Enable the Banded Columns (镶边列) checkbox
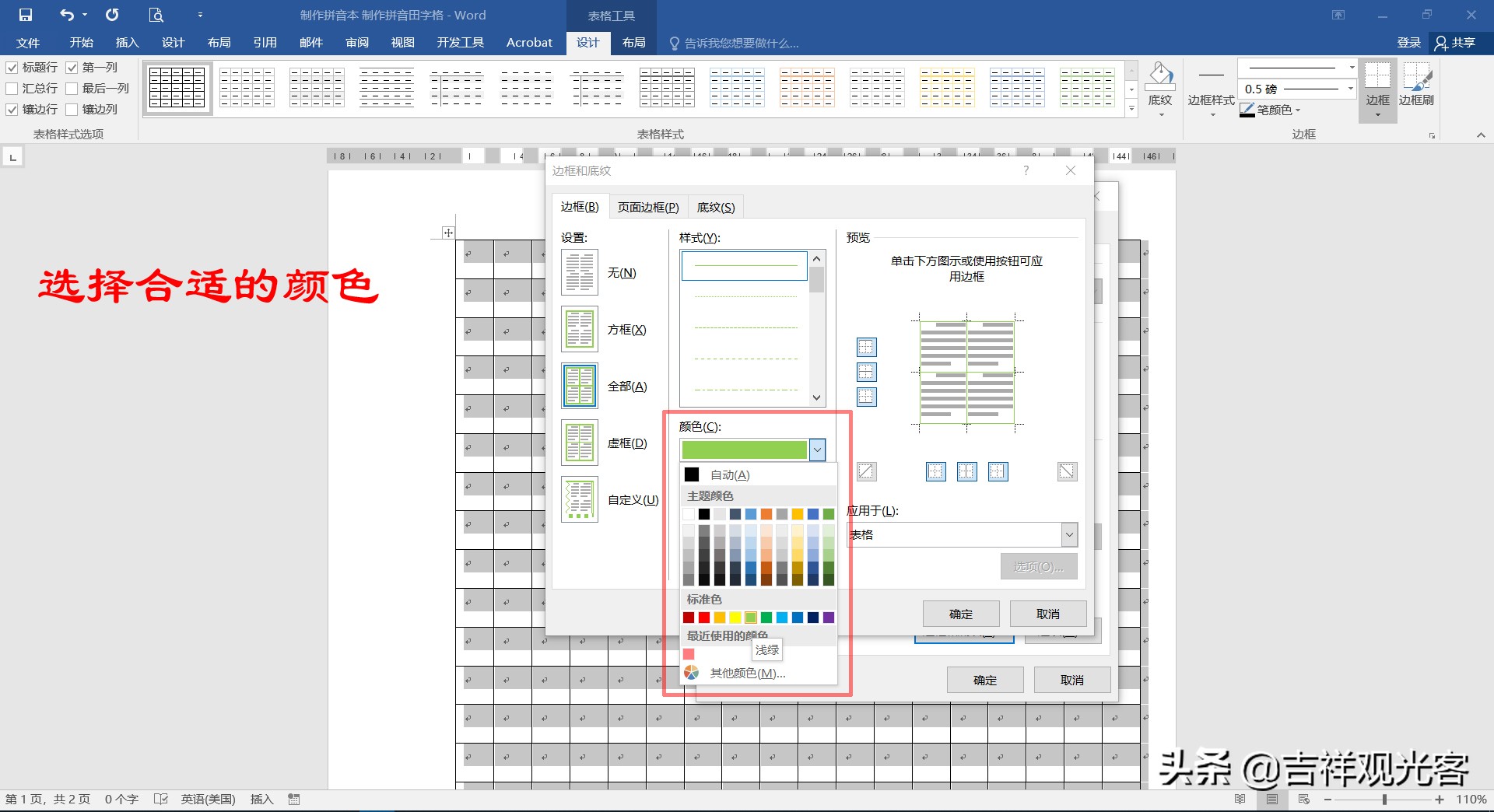The width and height of the screenshot is (1494, 812). [x=72, y=110]
